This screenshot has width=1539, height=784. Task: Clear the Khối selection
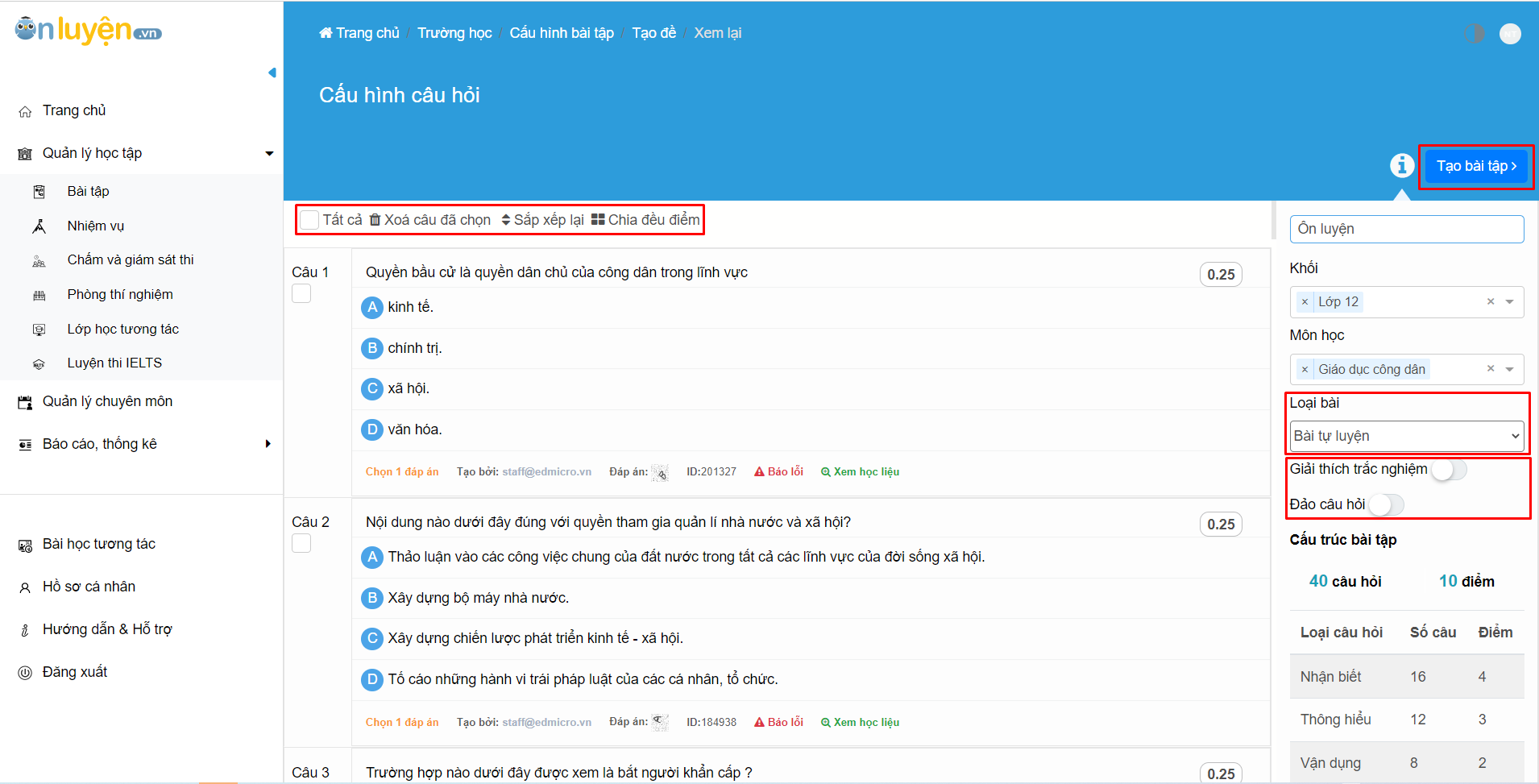coord(1491,301)
